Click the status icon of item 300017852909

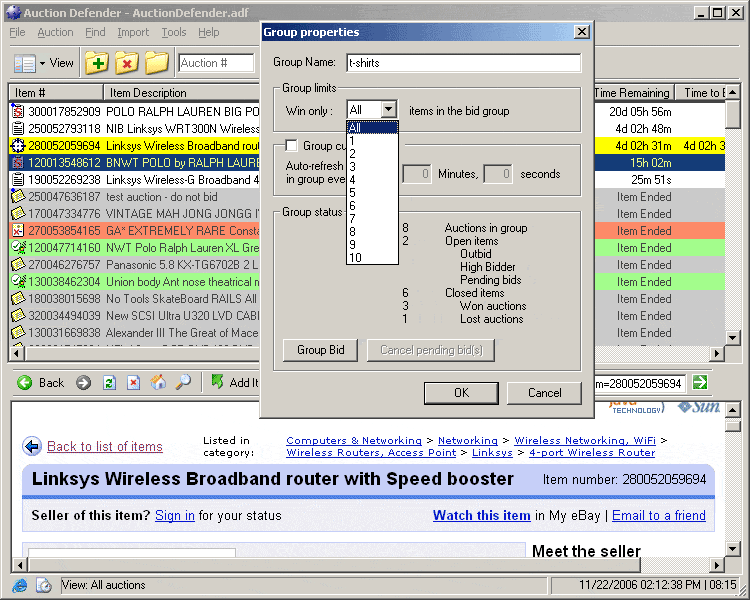click(x=18, y=111)
